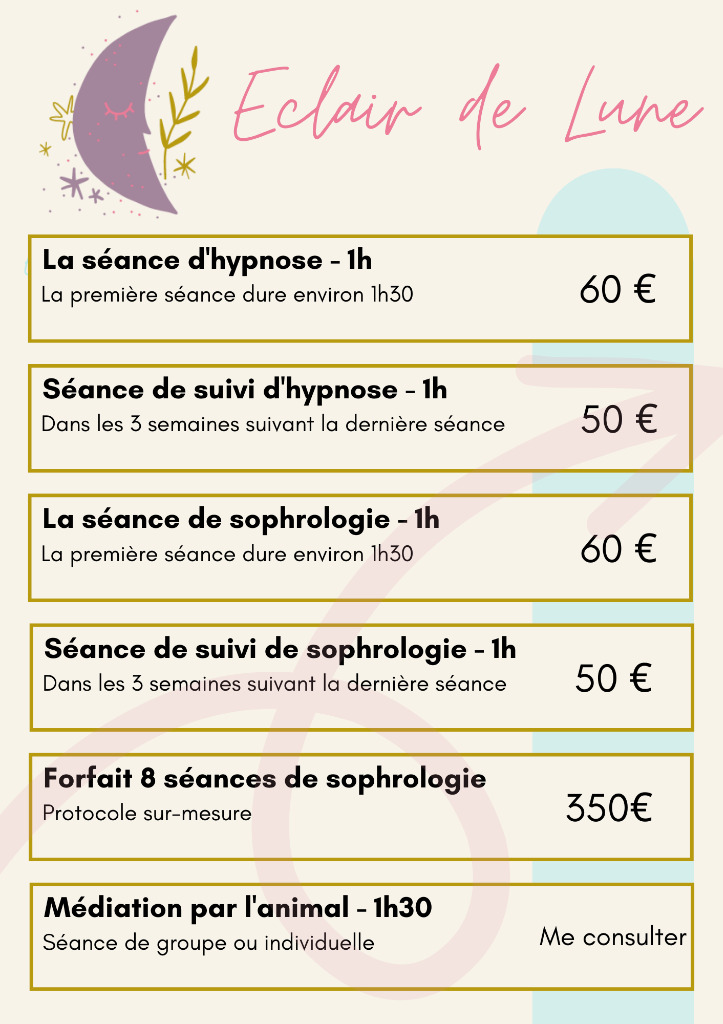Click the 60 € sophrologie price
The image size is (723, 1024).
pyautogui.click(x=618, y=549)
